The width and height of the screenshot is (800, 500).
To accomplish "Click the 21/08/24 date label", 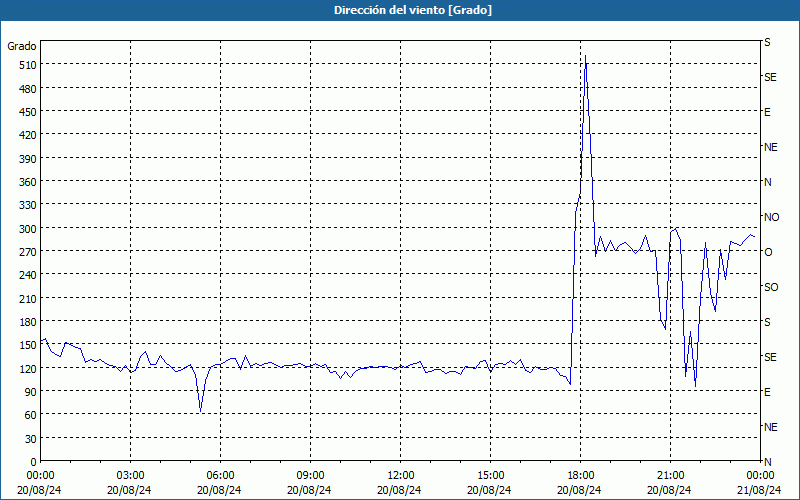I will click(x=759, y=490).
